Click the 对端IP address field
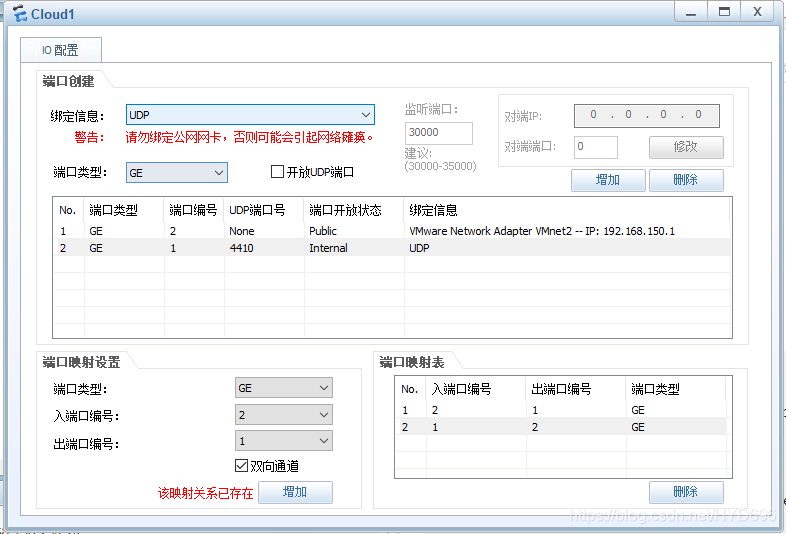786x534 pixels. (647, 115)
